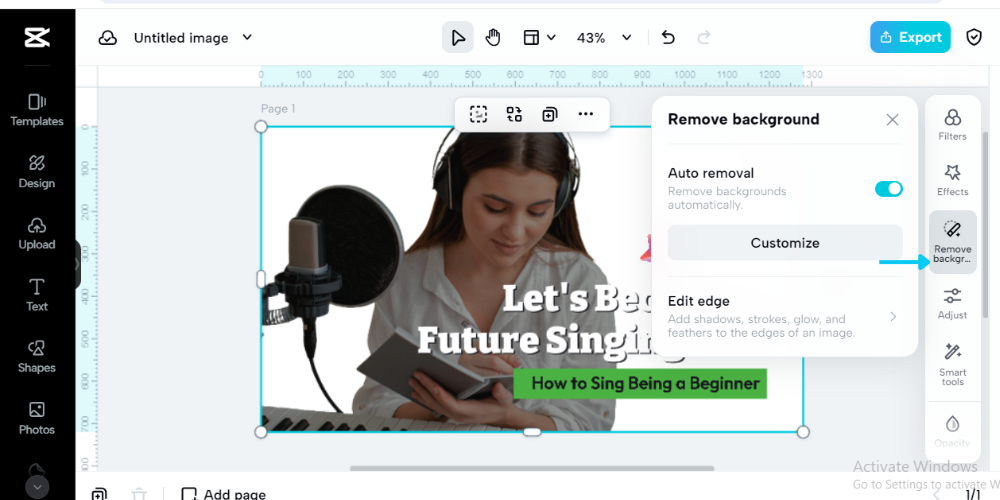
Task: Open the Opacity tool
Action: (x=952, y=431)
